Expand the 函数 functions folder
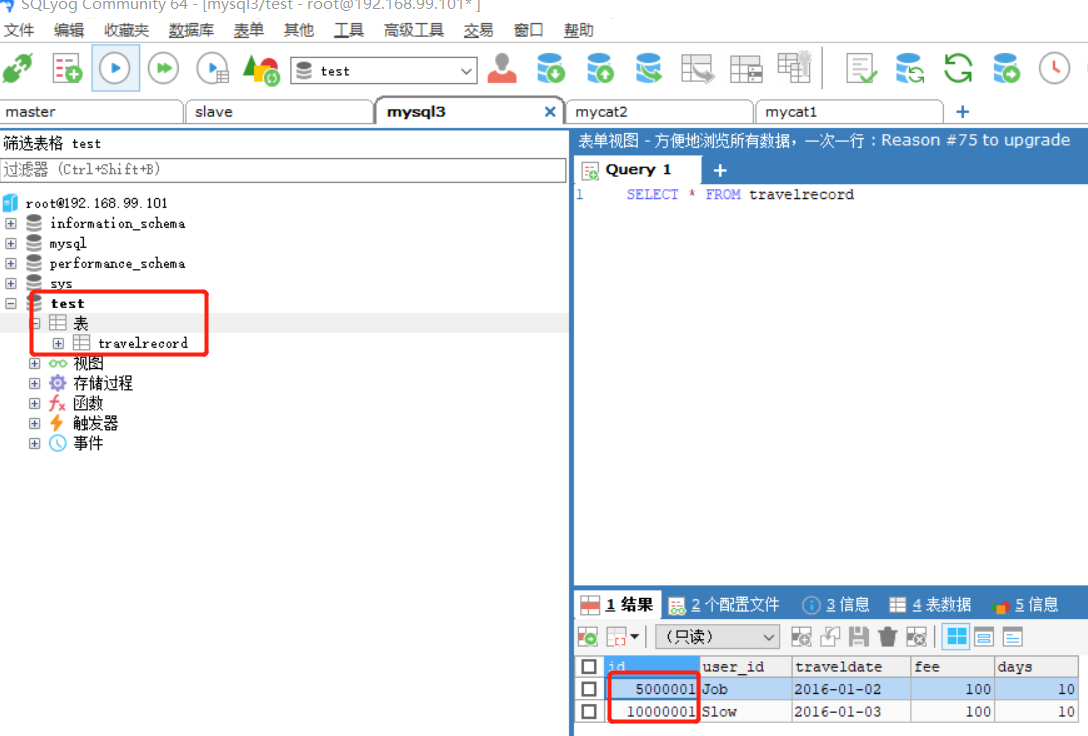This screenshot has width=1088, height=736. 35,403
